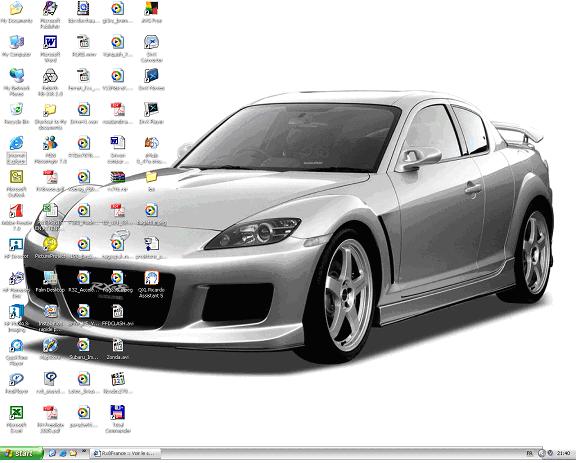Click the Windows Start button
The image size is (578, 463).
click(x=22, y=453)
